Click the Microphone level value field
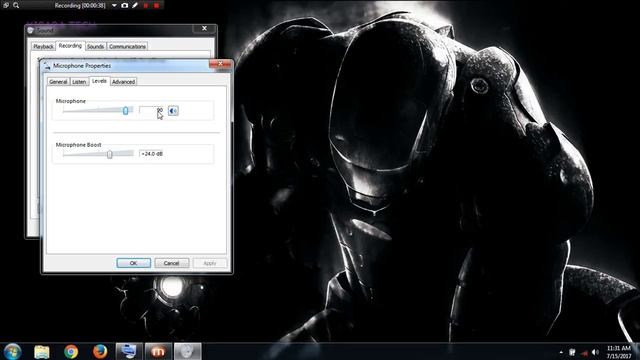640x360 pixels. click(x=151, y=111)
